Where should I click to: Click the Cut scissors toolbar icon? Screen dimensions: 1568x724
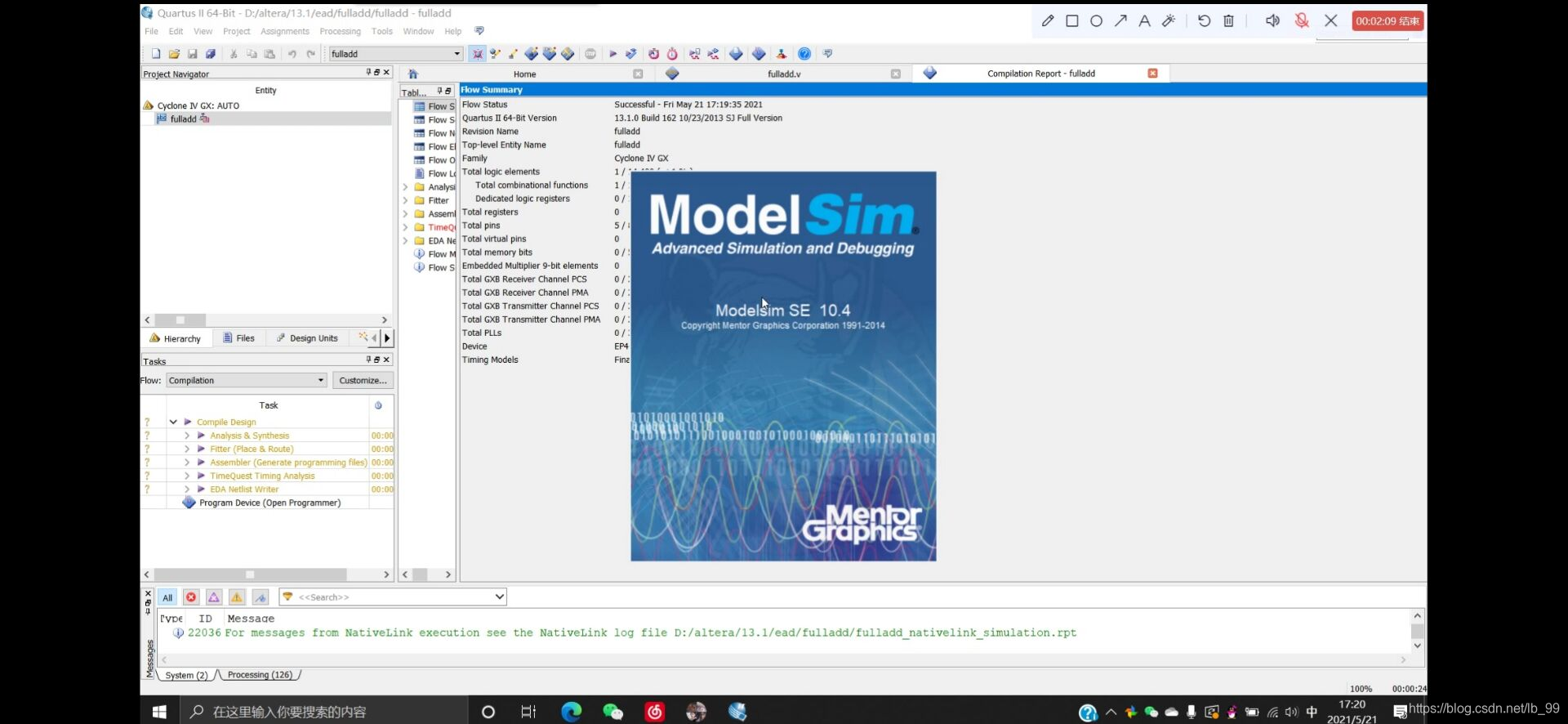click(x=234, y=54)
